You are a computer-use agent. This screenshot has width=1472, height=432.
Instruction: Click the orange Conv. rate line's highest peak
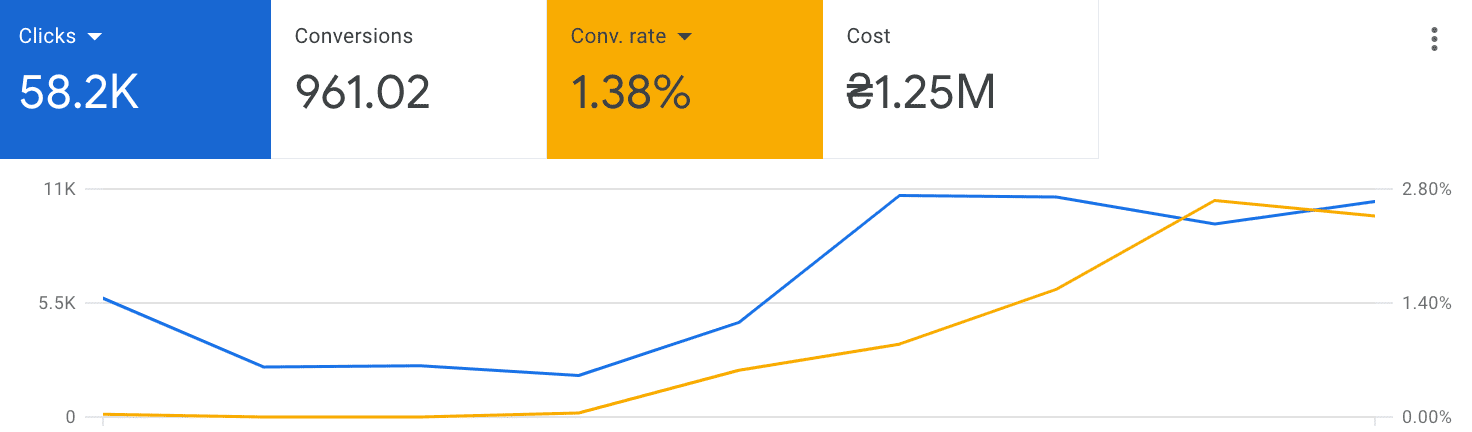pyautogui.click(x=1215, y=200)
